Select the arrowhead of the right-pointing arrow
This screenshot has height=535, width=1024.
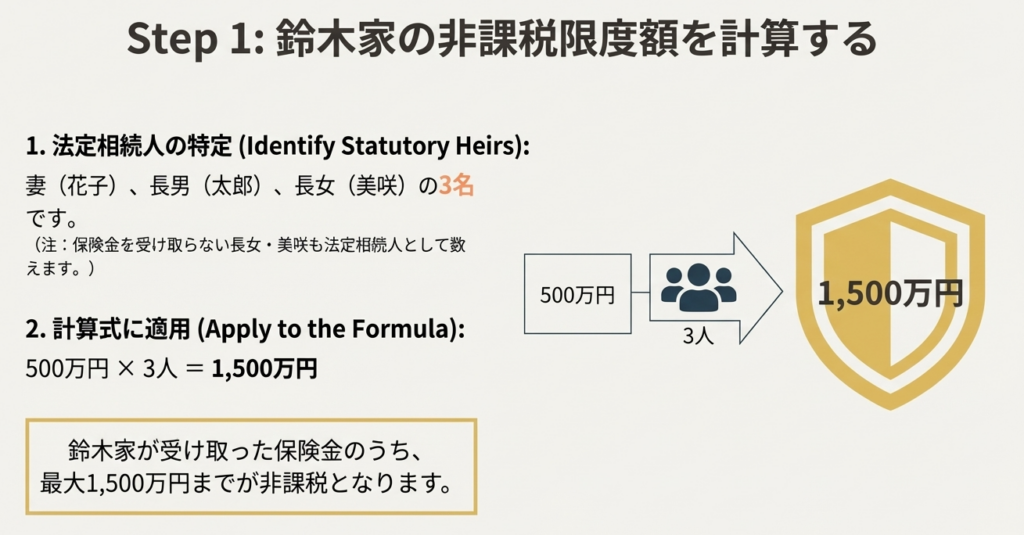(x=762, y=290)
